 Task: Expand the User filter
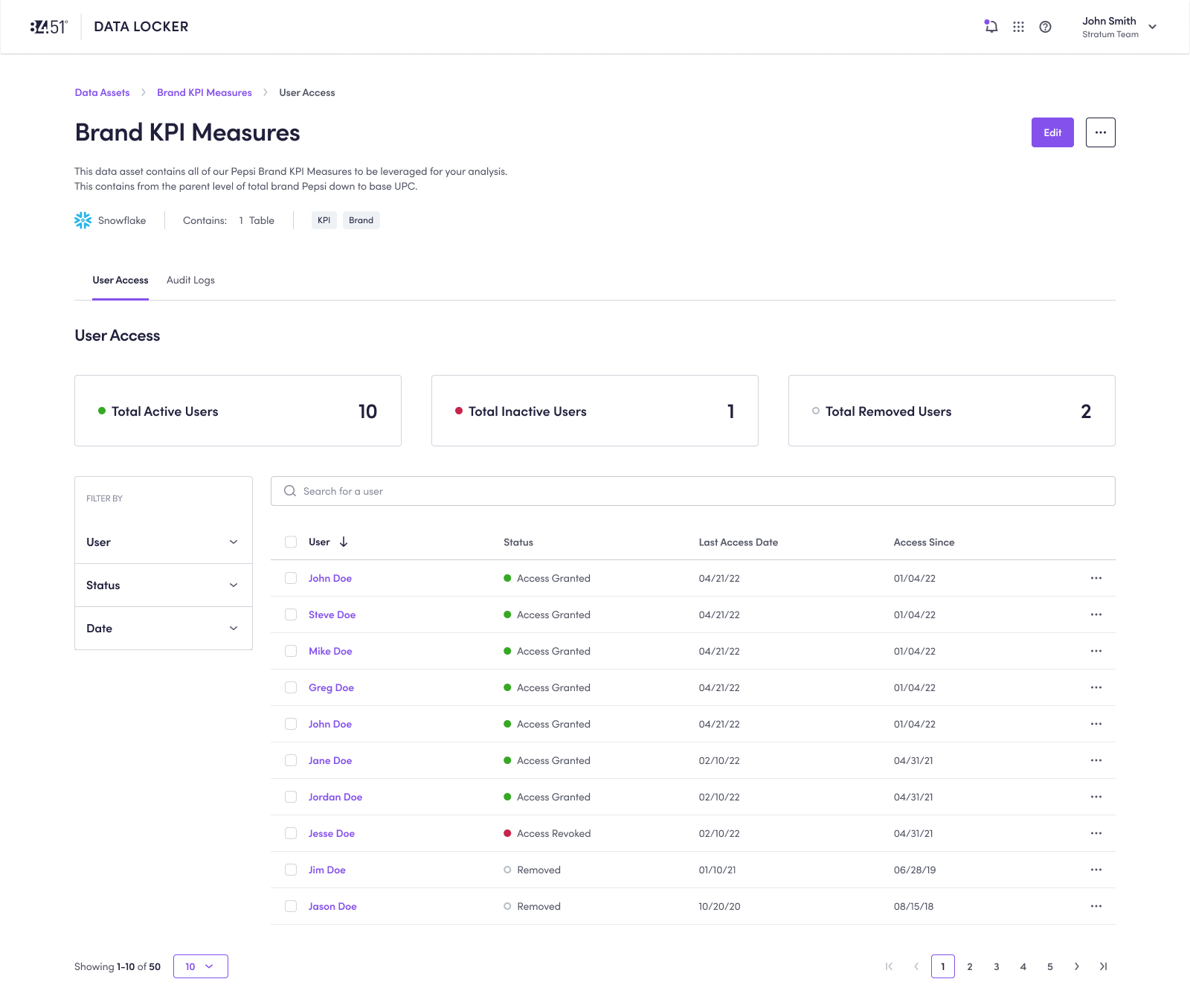[x=164, y=542]
